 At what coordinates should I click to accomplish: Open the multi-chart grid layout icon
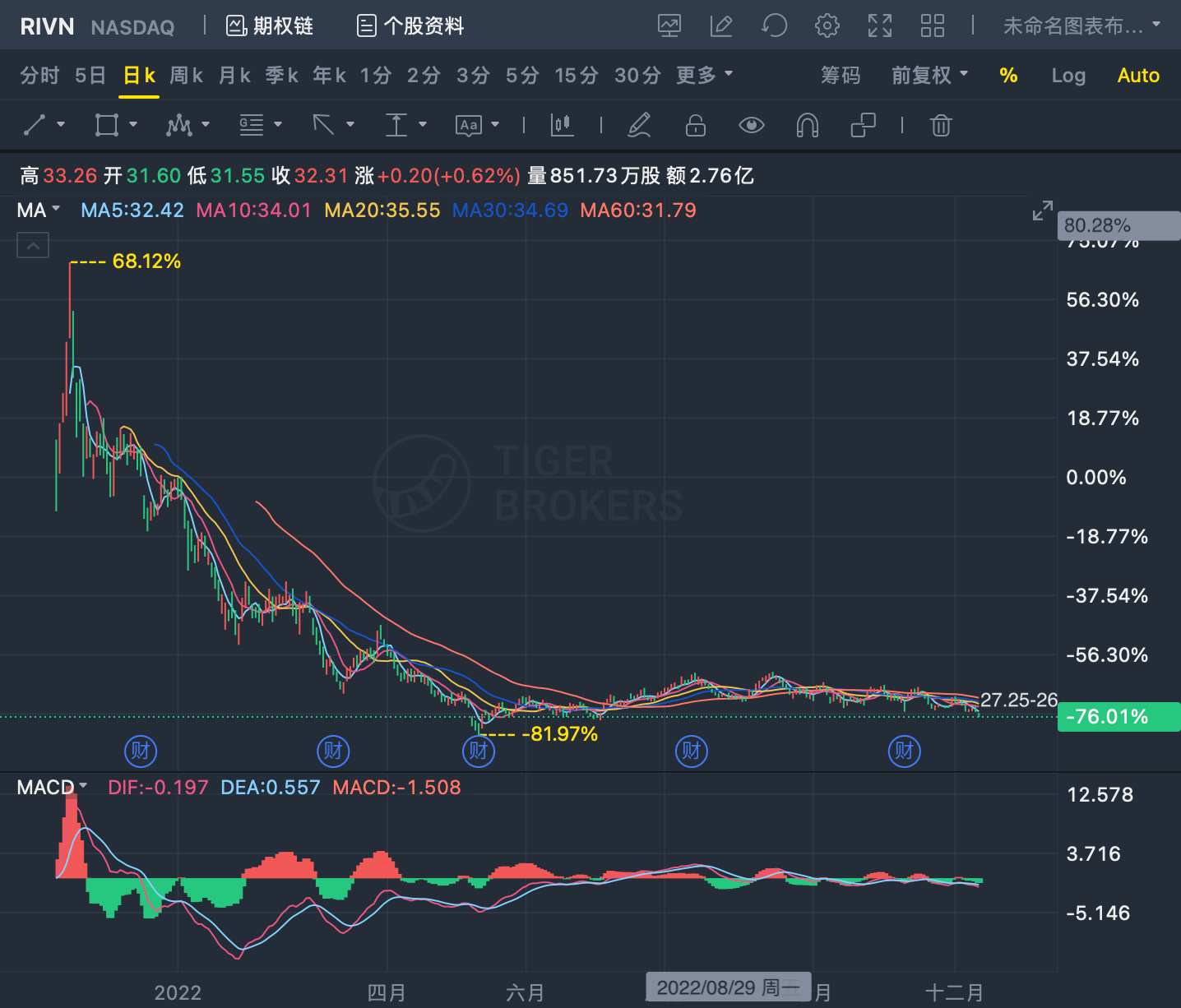point(932,25)
